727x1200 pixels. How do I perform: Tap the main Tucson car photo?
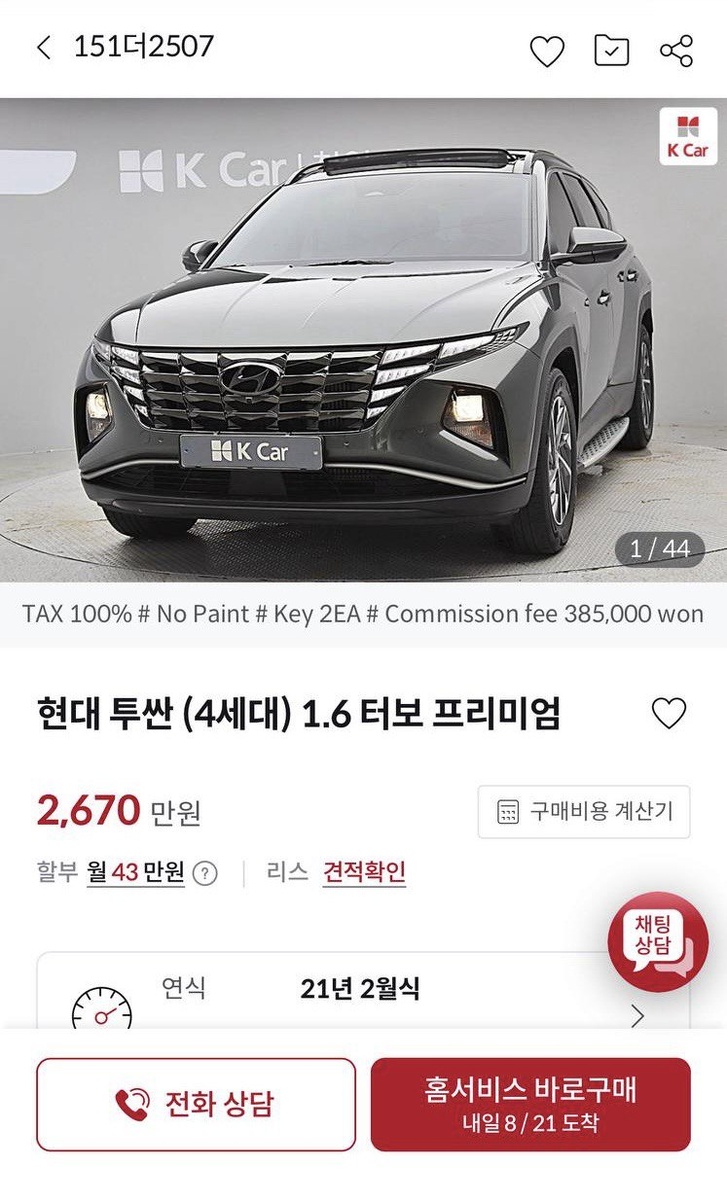coord(363,340)
